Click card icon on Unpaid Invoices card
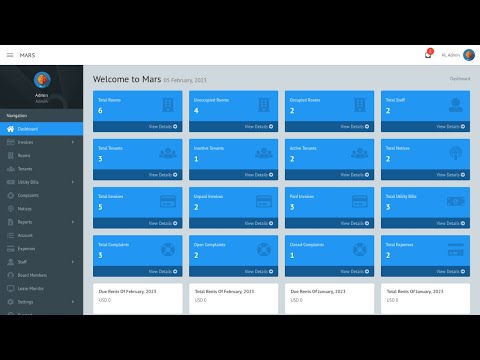 [x=264, y=201]
